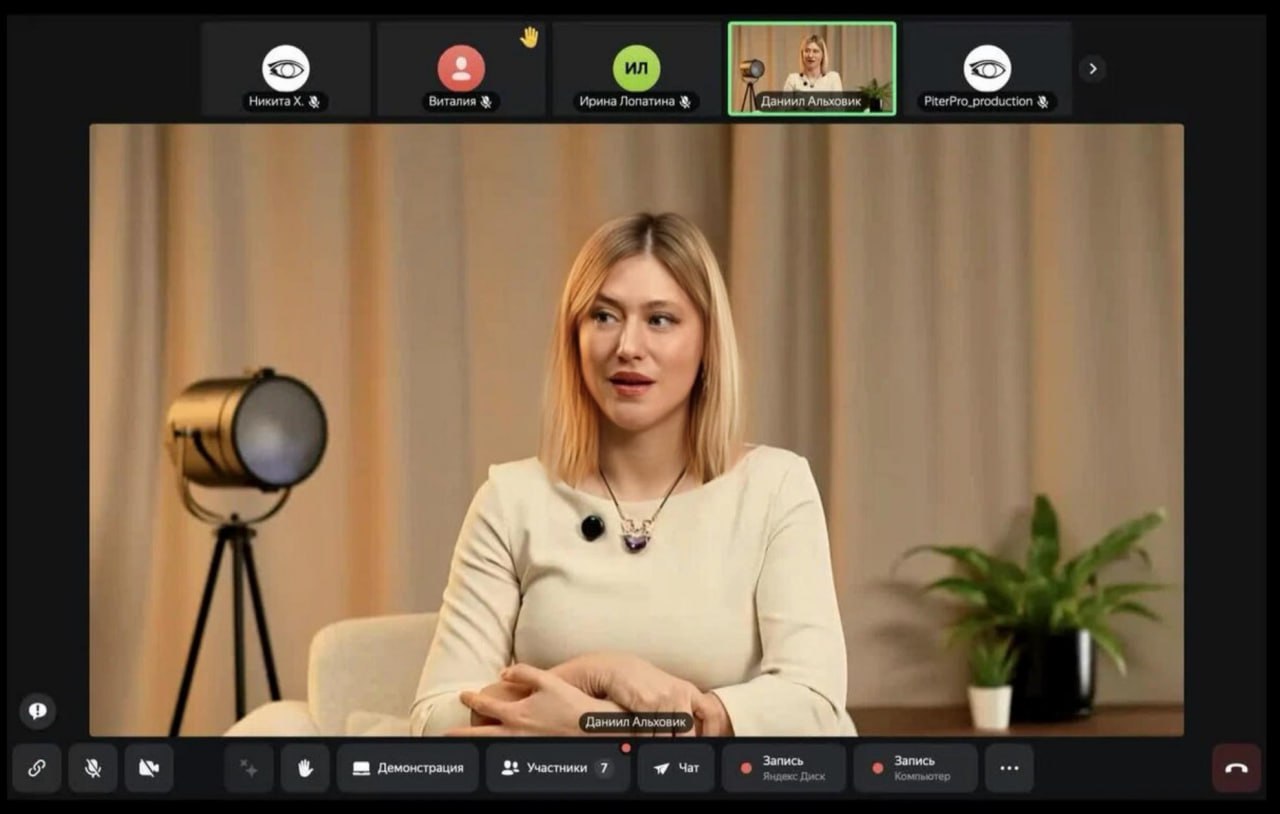
Task: Raise hand using the hand icon
Action: pos(305,768)
